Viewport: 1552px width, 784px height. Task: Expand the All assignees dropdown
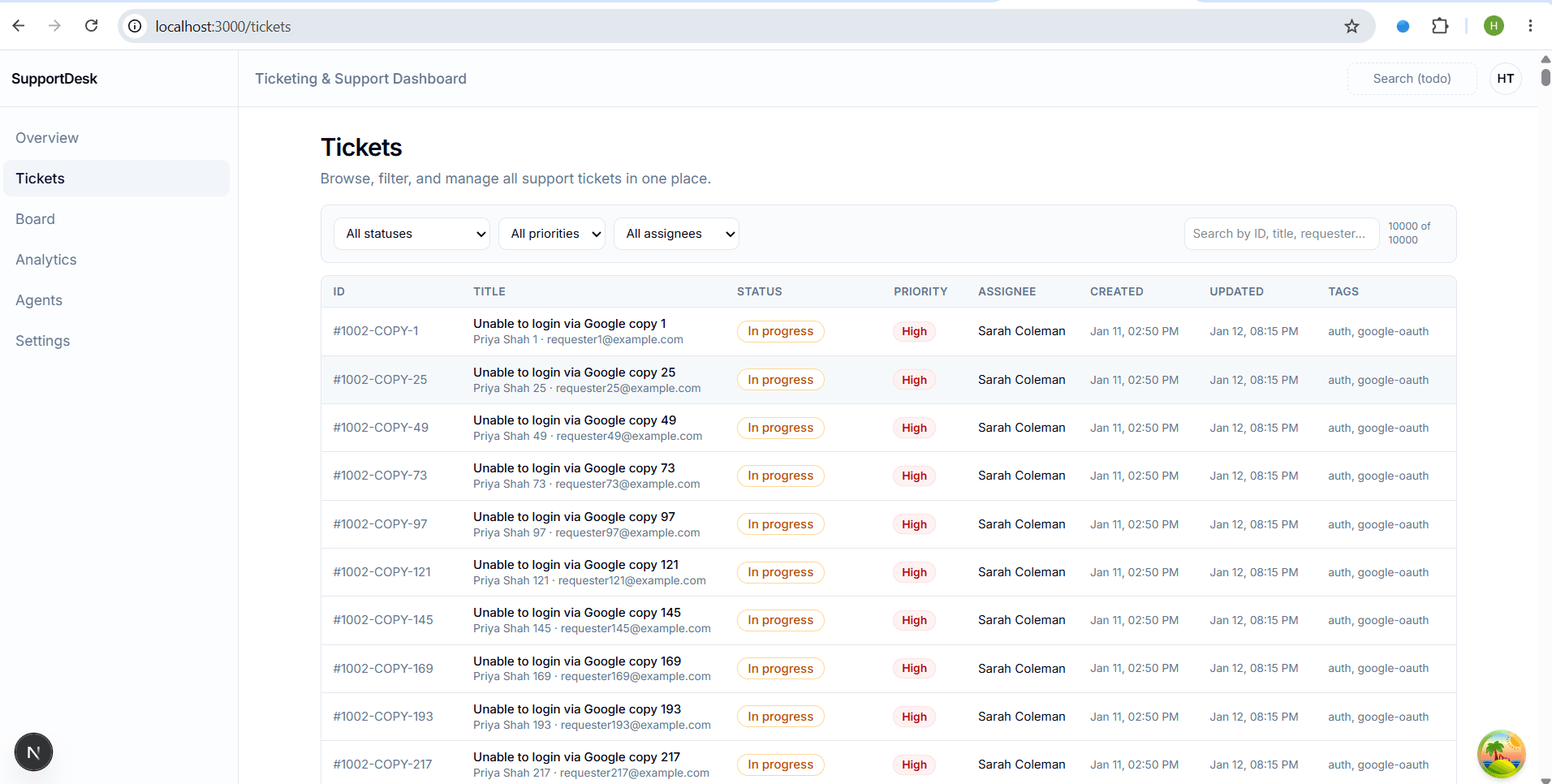676,234
